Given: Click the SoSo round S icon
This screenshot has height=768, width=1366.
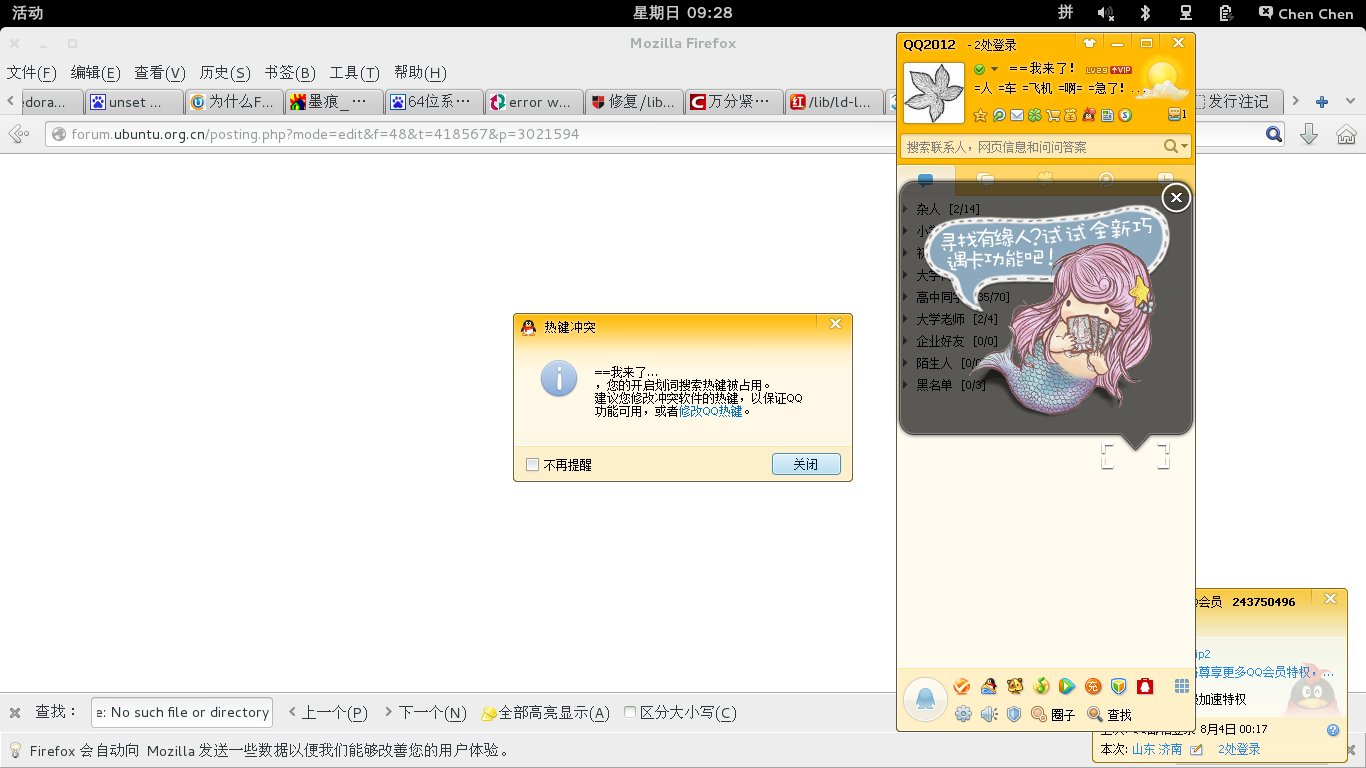Looking at the screenshot, I should click(x=1125, y=115).
